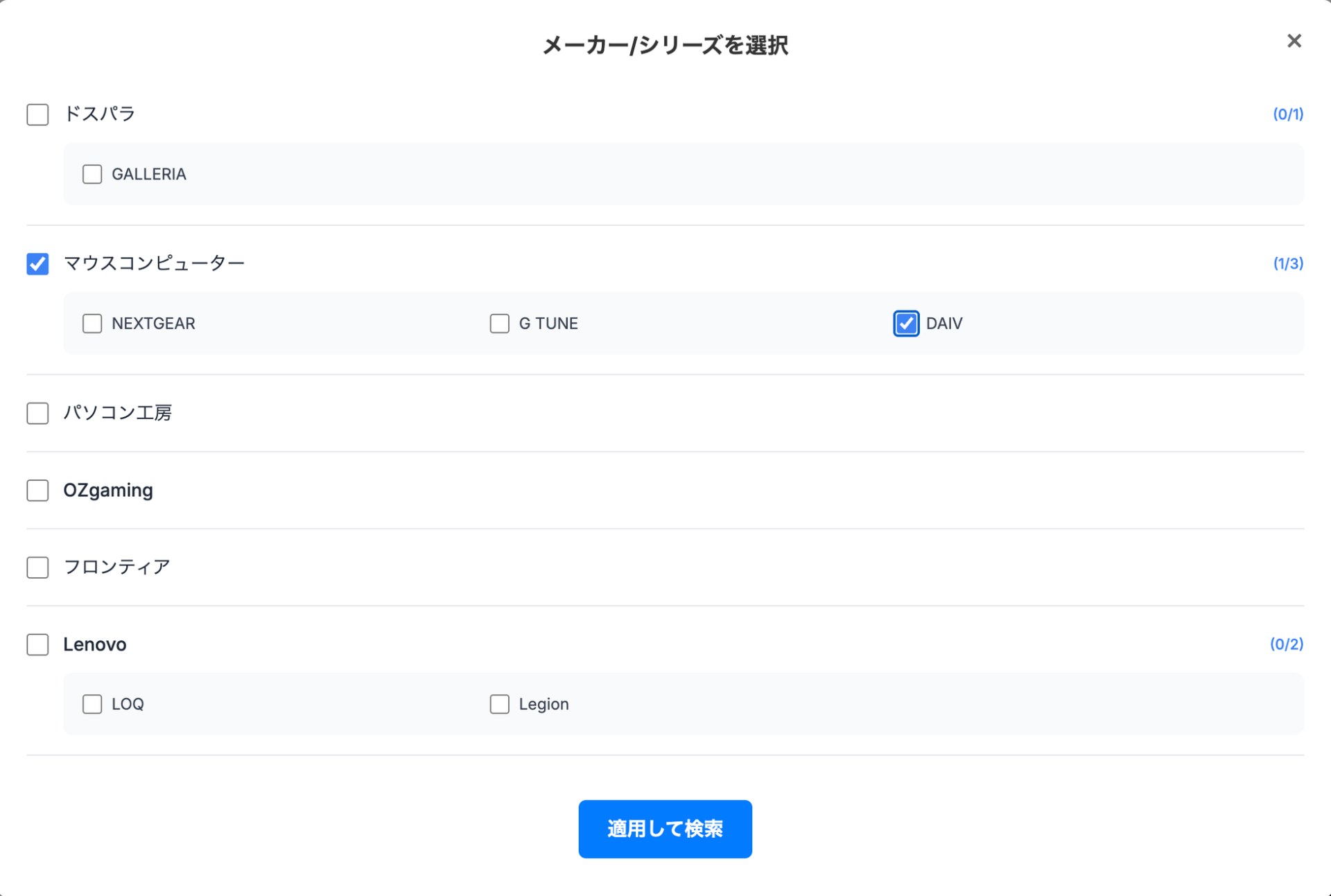Screen dimensions: 1331x896
Task: Click the (0/1) count next to ドスパラ
Action: (1288, 114)
